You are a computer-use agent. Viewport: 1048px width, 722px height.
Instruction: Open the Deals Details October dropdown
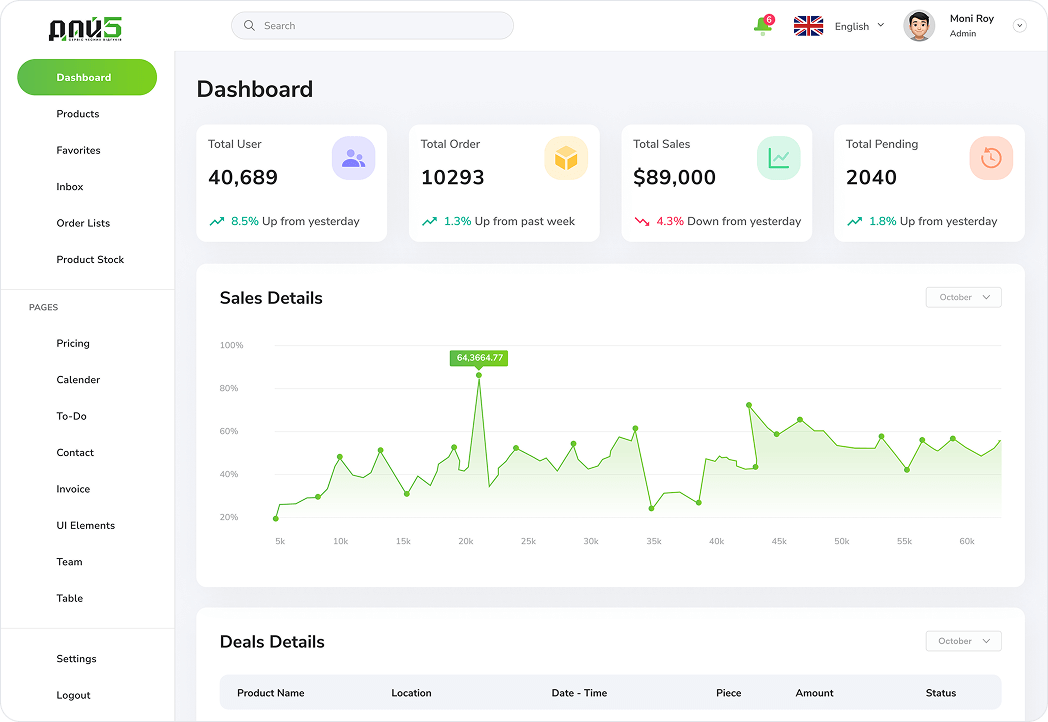[963, 641]
